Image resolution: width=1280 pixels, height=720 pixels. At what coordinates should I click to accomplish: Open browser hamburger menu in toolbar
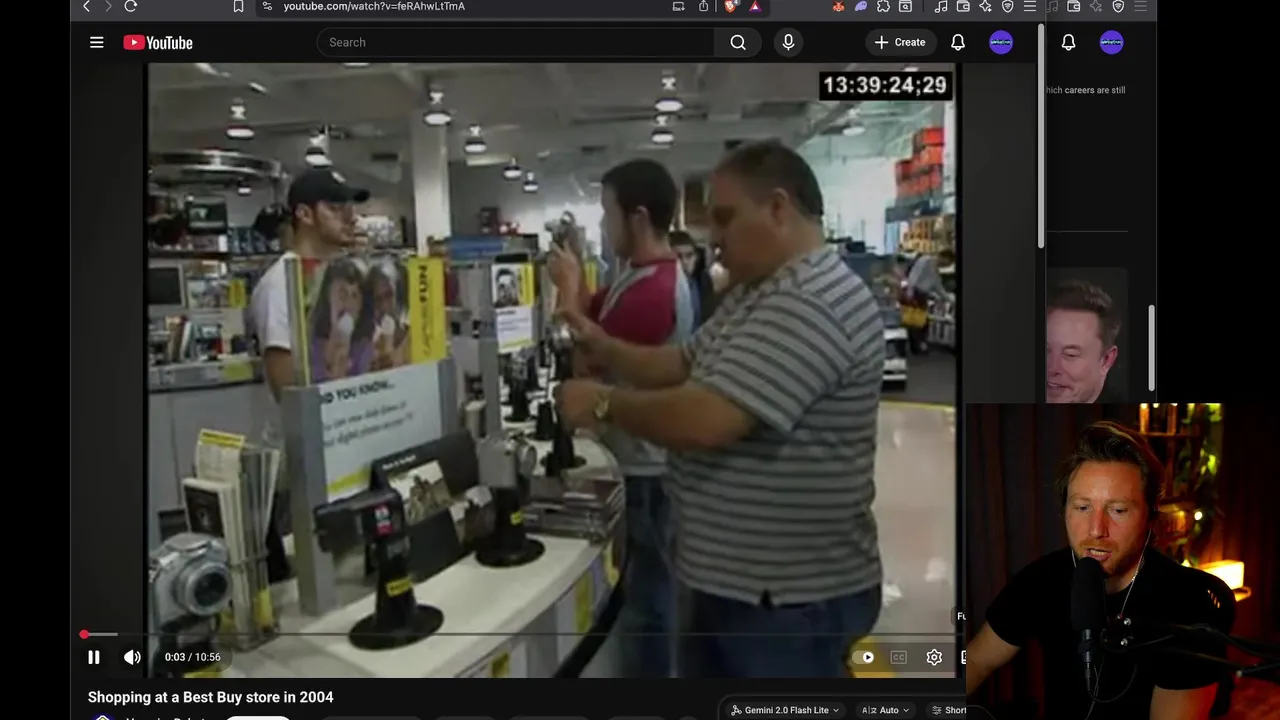click(1029, 6)
